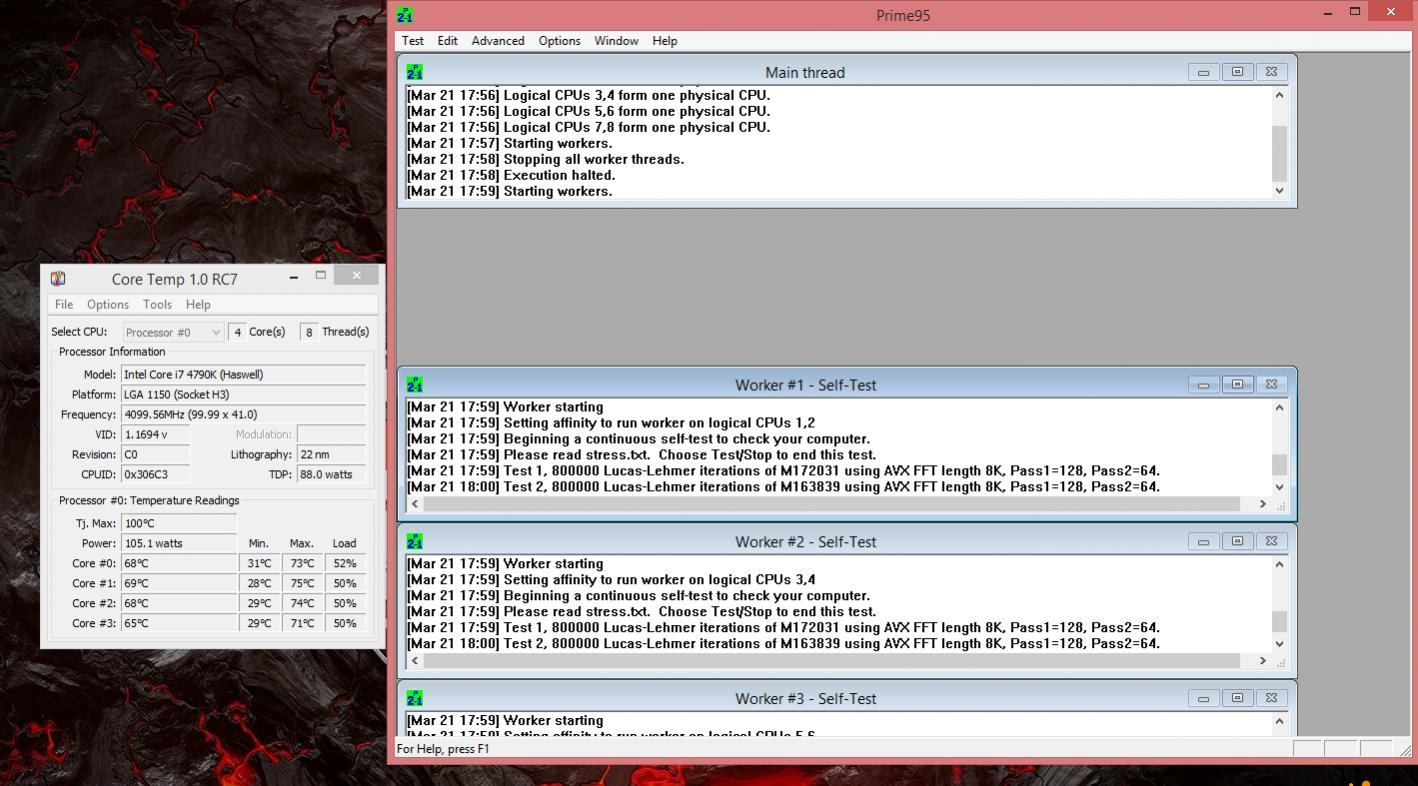
Task: Click Core #0 load value 52%
Action: click(x=345, y=563)
